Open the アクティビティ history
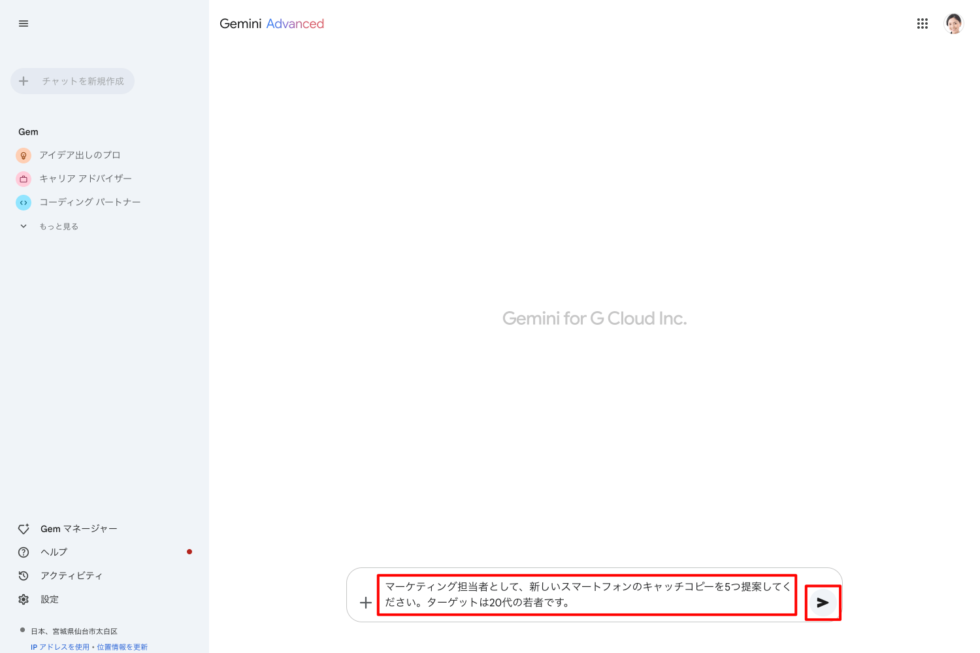Screen dimensions: 980x653 (x=71, y=576)
